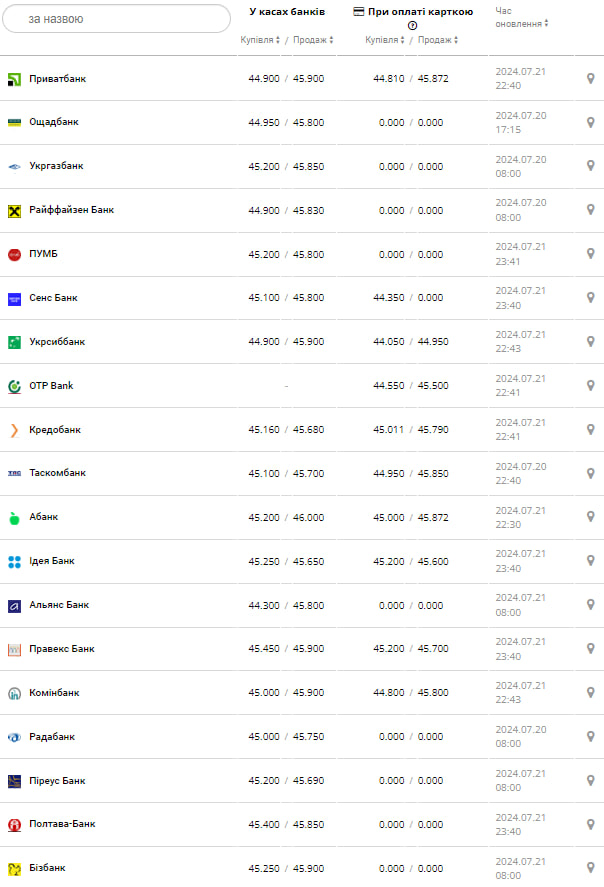
Task: Click the Райффайзен Банк logo icon
Action: tap(14, 210)
